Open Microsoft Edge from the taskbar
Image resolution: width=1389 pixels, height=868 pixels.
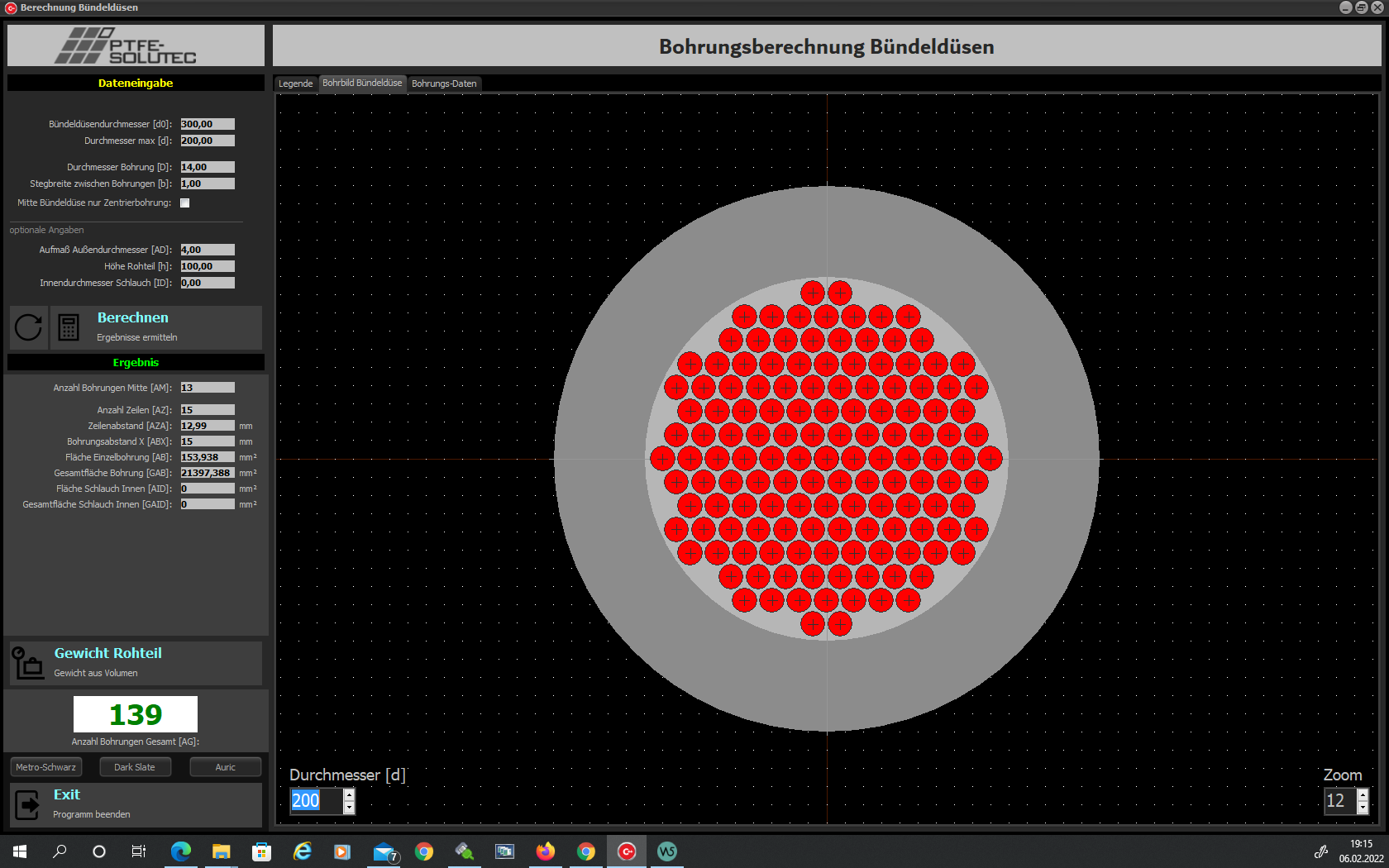[x=180, y=851]
